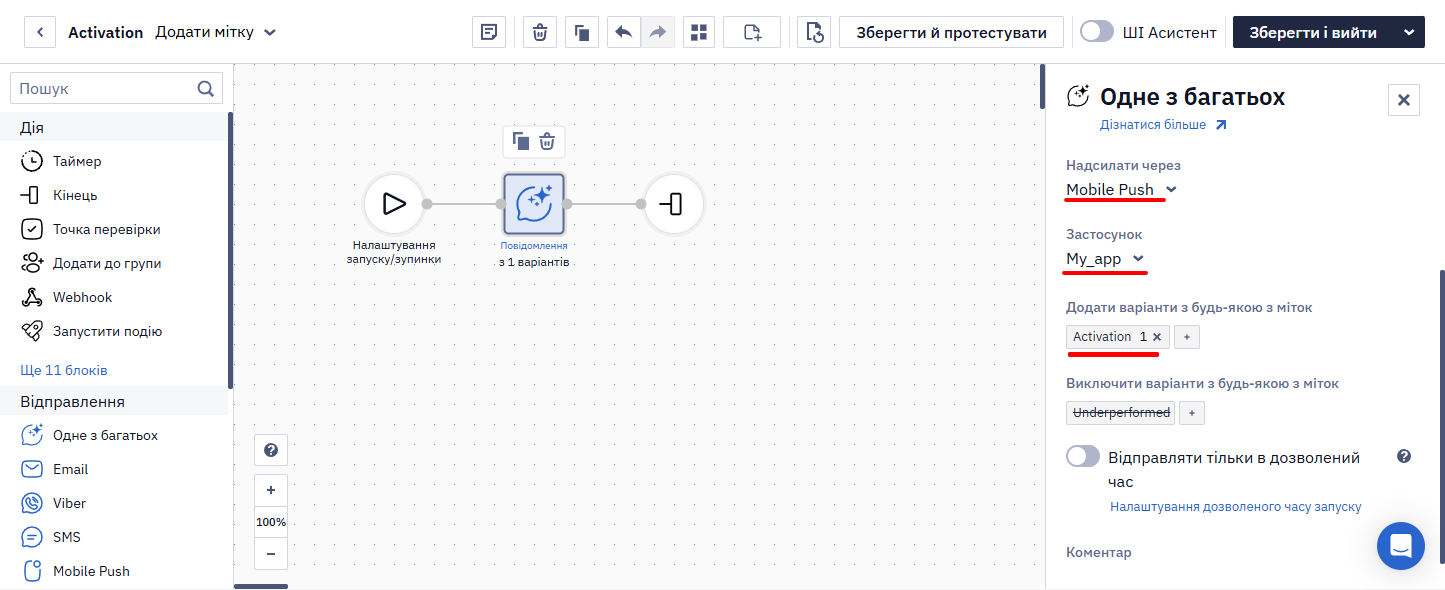Screen dimensions: 1445x590
Task: Open the canvas help question mark
Action: coord(271,450)
